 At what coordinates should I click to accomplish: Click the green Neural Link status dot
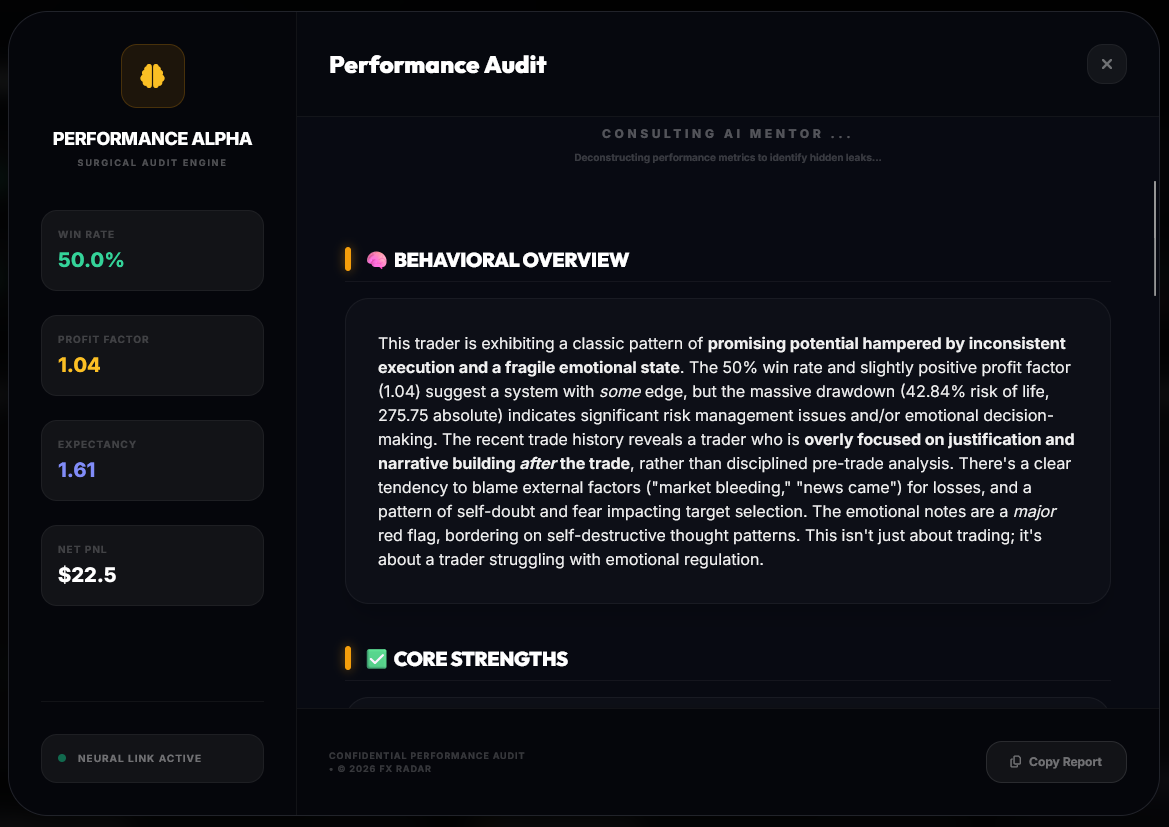(x=62, y=758)
